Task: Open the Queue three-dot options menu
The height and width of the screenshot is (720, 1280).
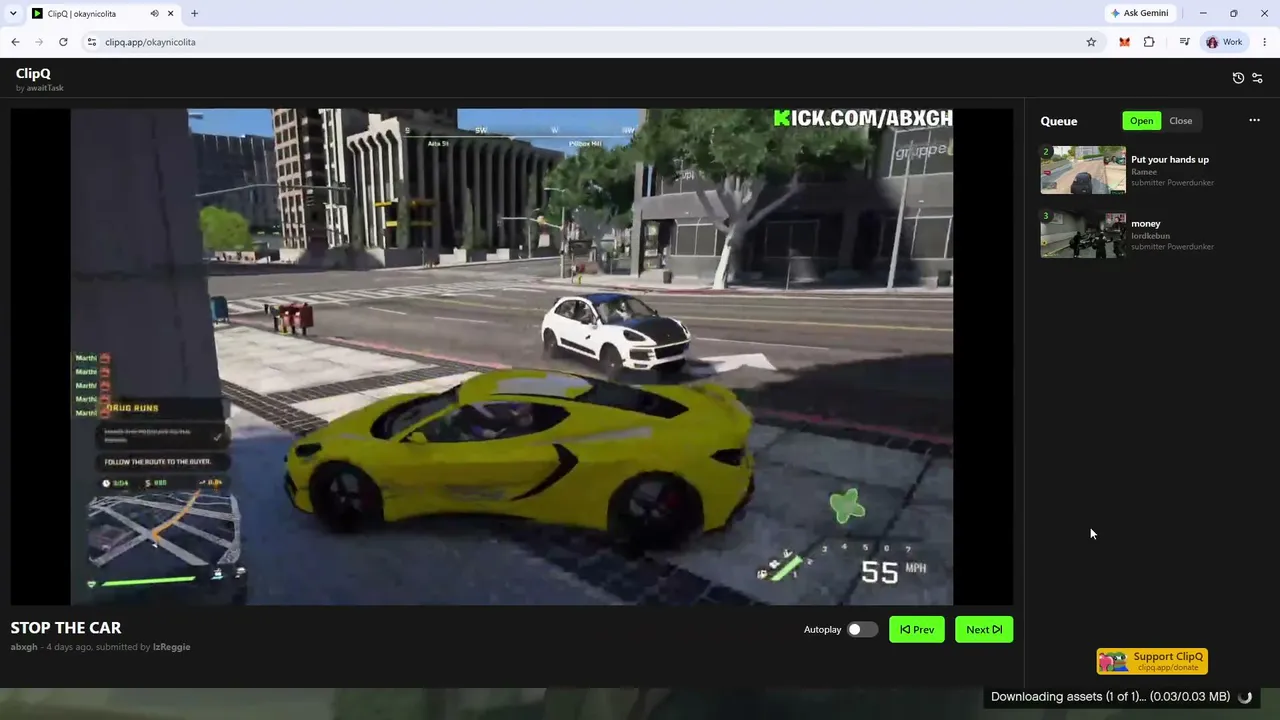Action: [1254, 121]
